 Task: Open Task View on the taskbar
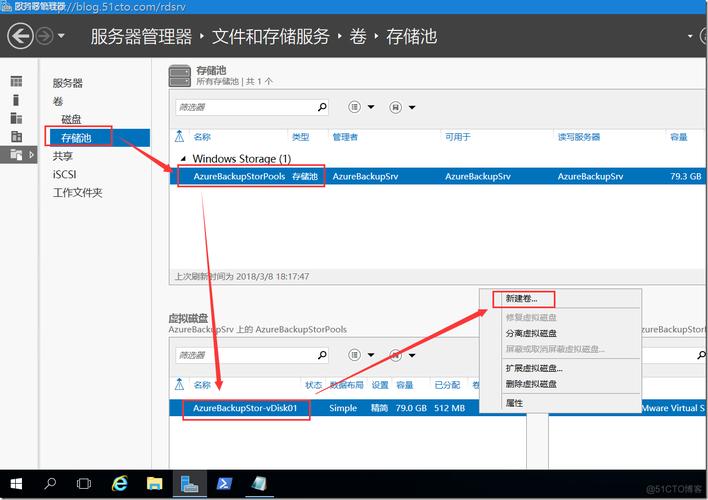84,484
